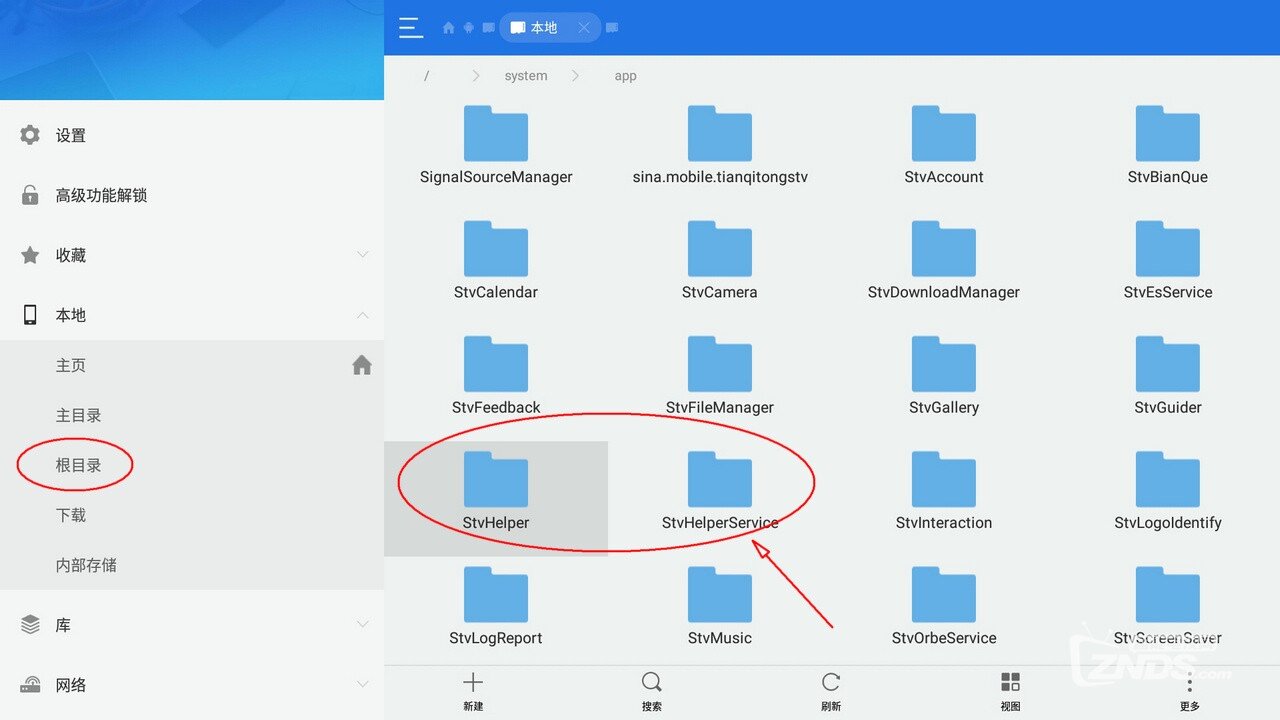
Task: Close the 本地 tab
Action: (583, 28)
